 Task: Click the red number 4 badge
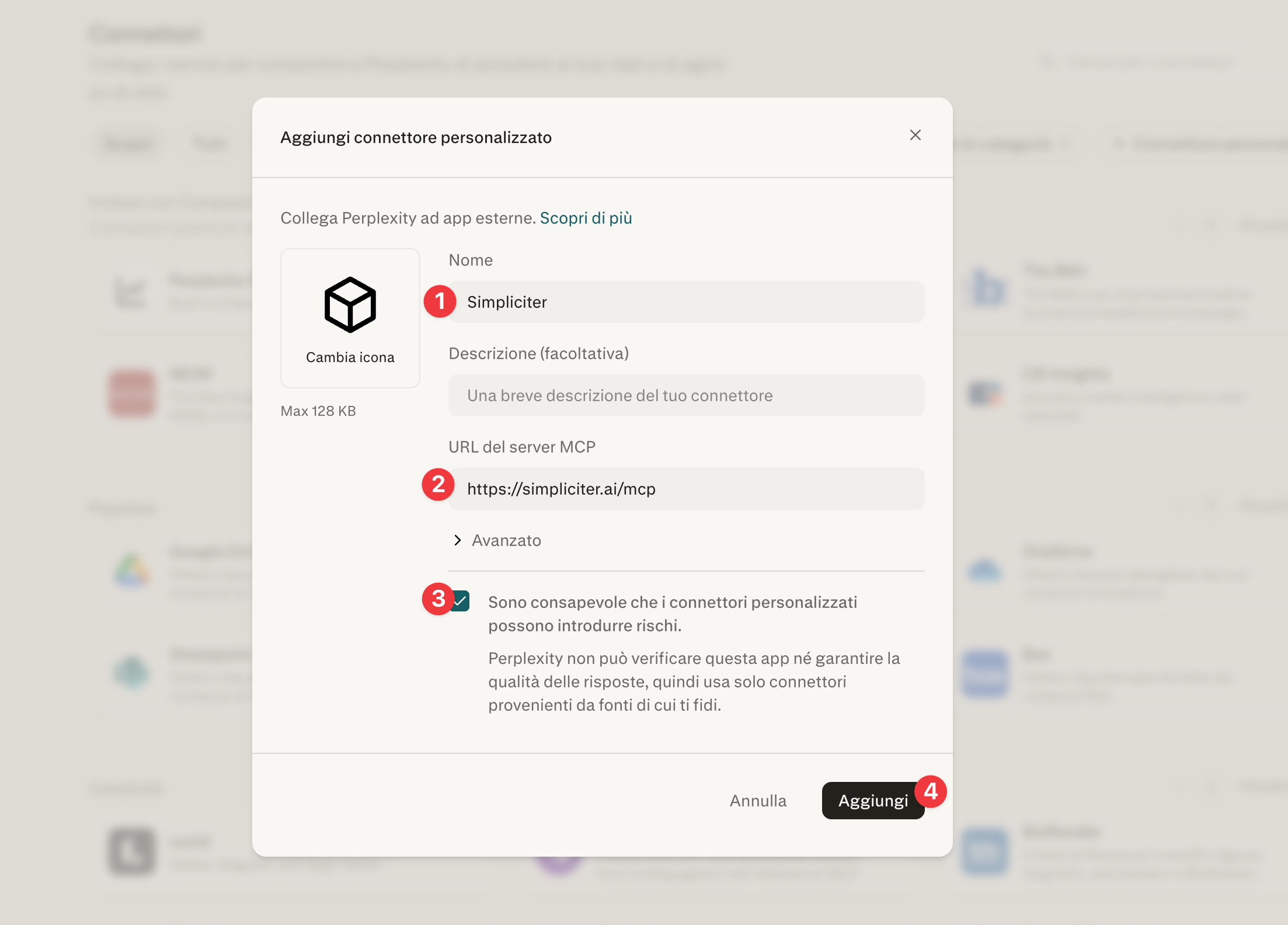(931, 791)
